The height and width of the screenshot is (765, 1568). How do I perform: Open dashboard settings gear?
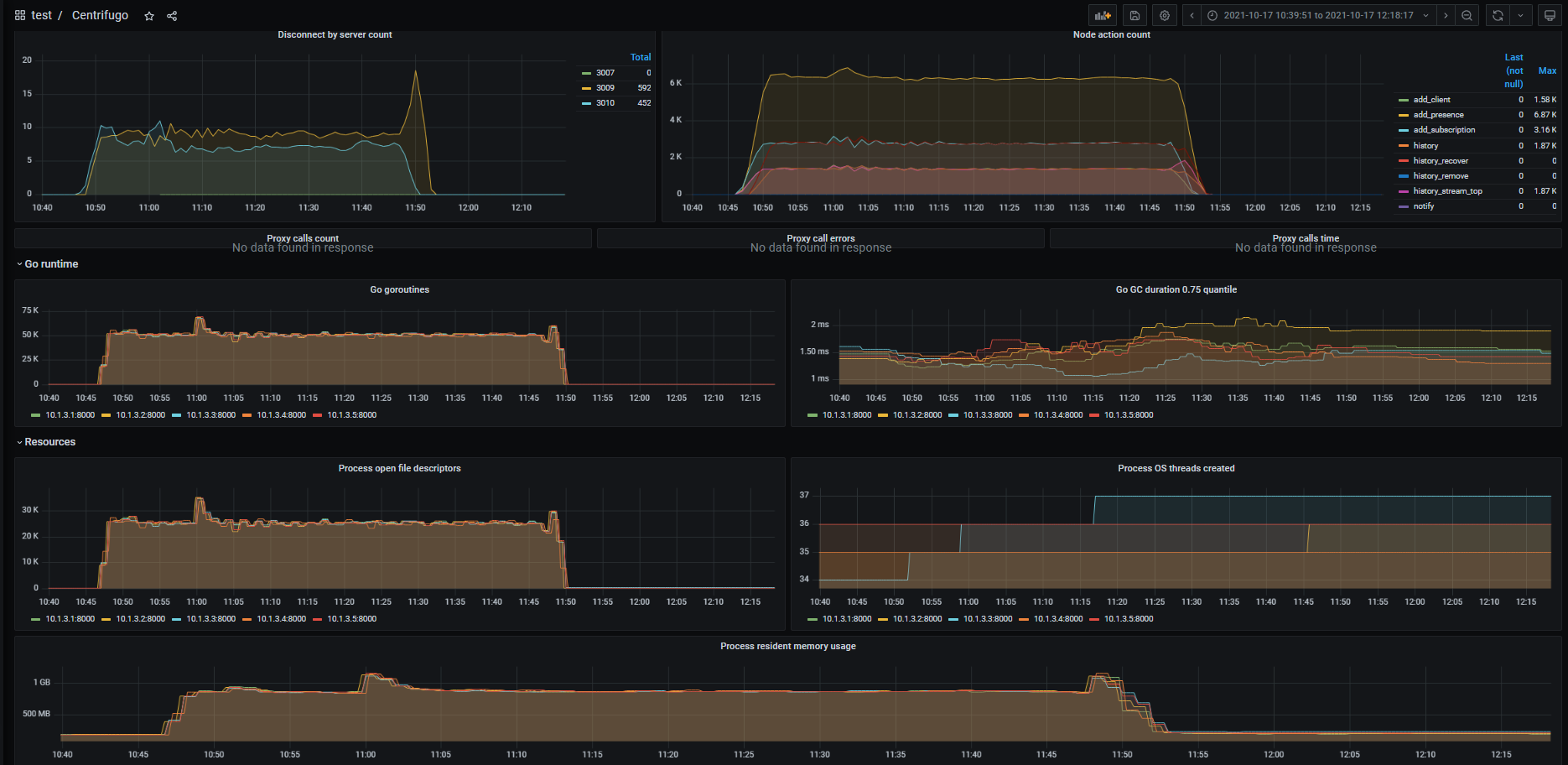coord(1165,15)
